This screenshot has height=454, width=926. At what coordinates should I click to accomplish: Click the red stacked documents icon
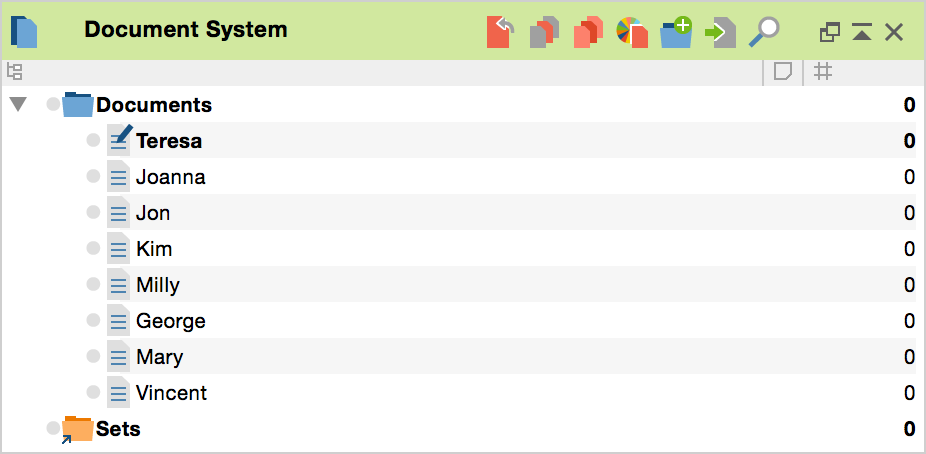587,31
